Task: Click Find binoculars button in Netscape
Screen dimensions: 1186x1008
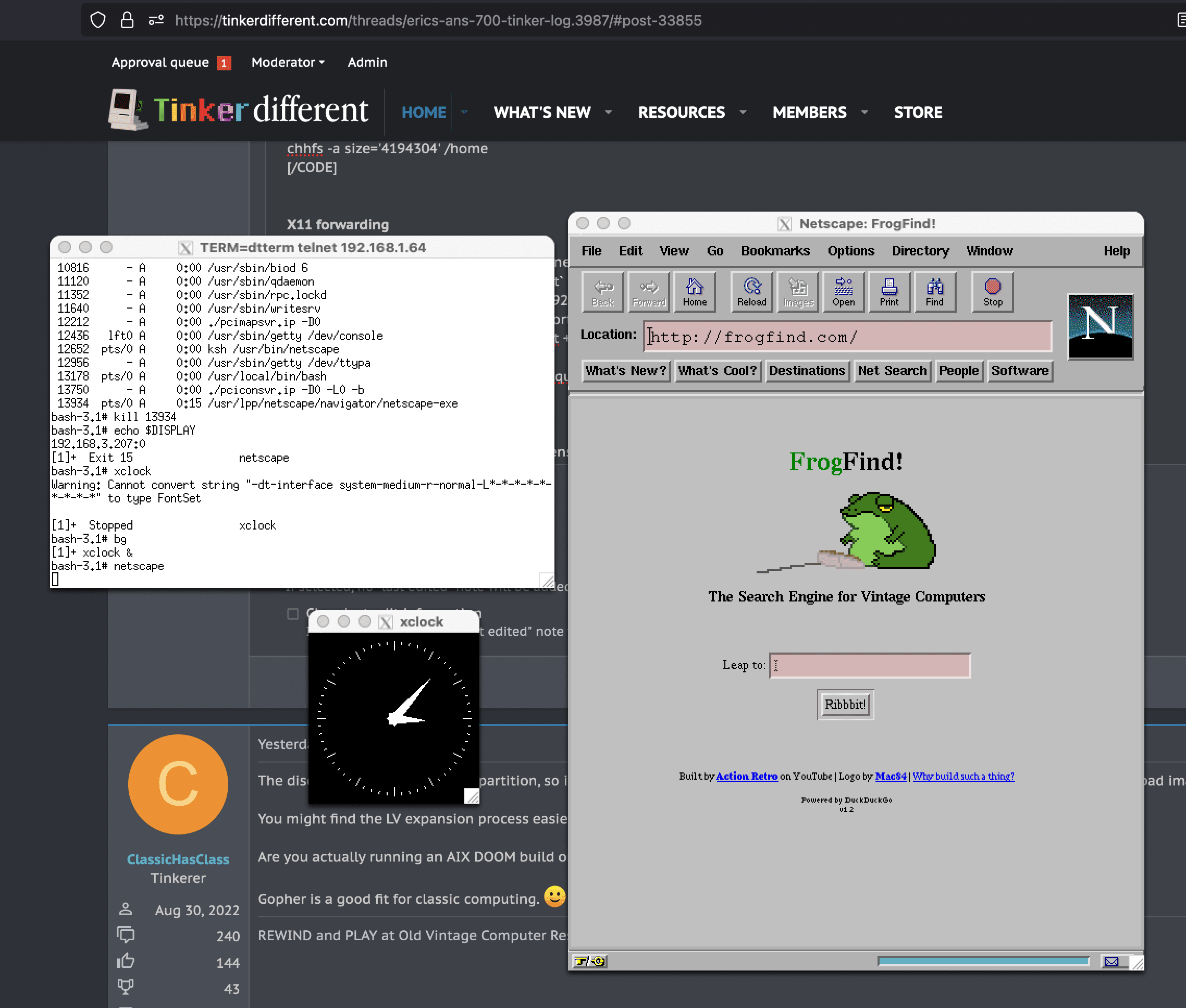Action: pos(935,292)
